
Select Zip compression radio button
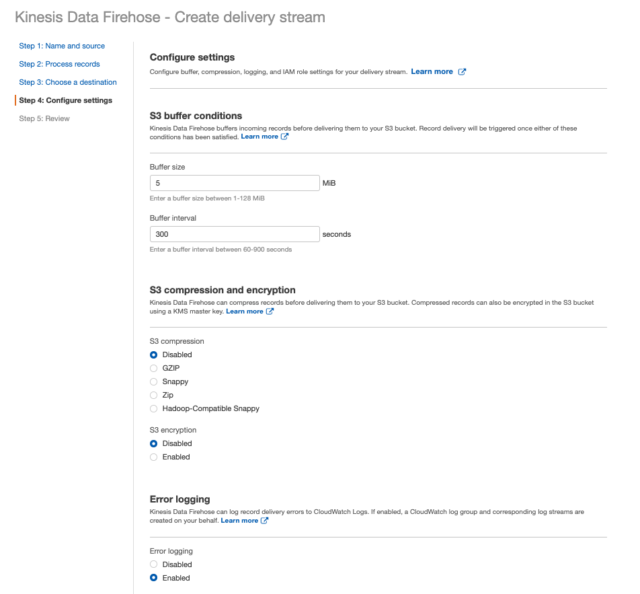(x=153, y=395)
